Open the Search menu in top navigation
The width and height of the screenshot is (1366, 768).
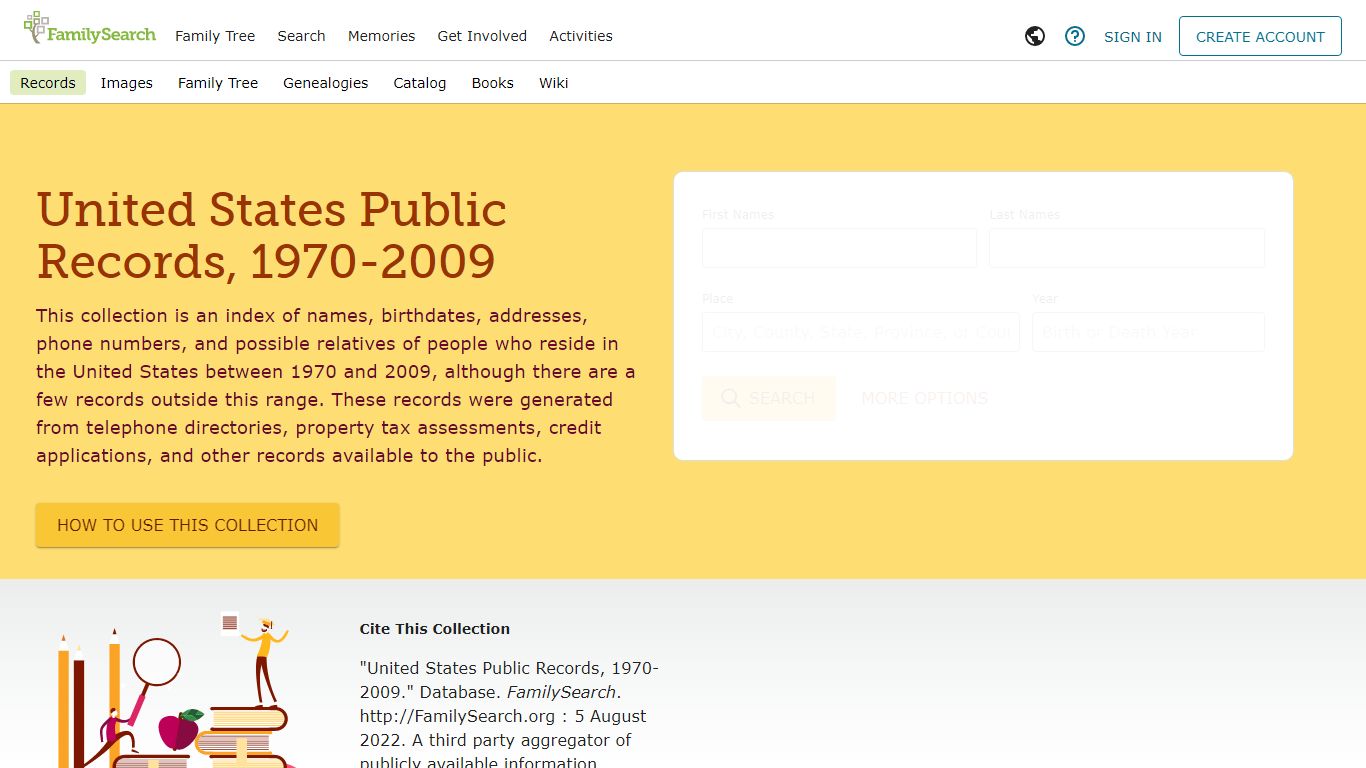coord(301,36)
